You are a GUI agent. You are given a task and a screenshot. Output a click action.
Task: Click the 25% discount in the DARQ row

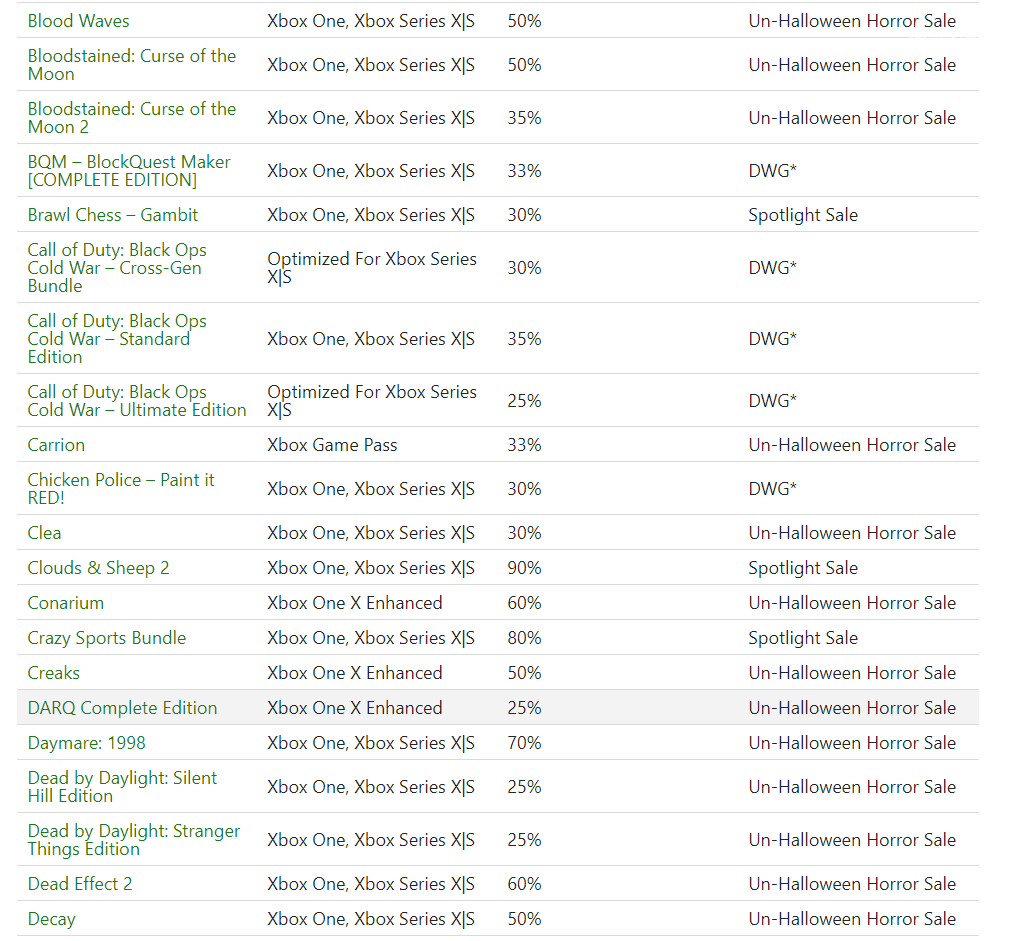pos(524,708)
